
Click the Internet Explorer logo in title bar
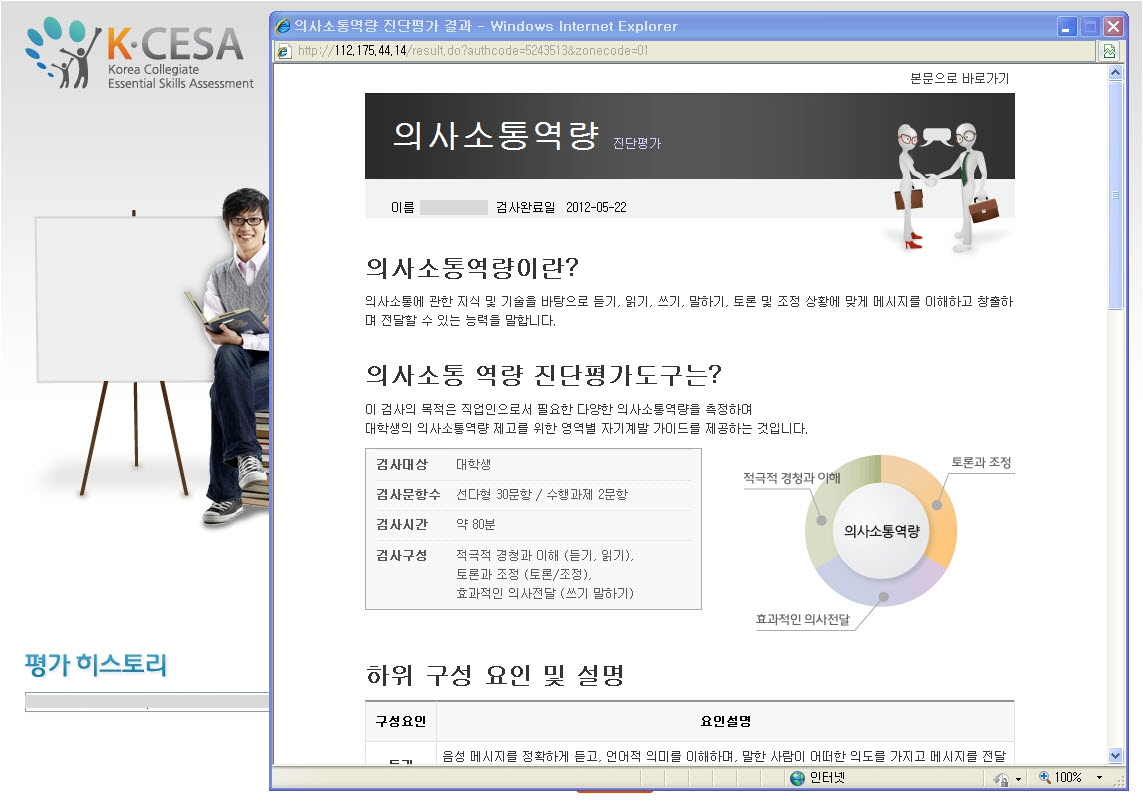pos(283,27)
